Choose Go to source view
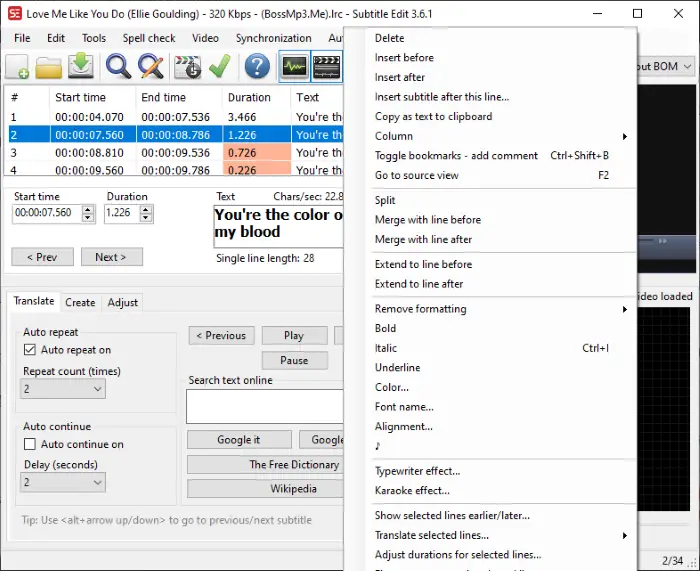This screenshot has width=700, height=571. pyautogui.click(x=417, y=175)
